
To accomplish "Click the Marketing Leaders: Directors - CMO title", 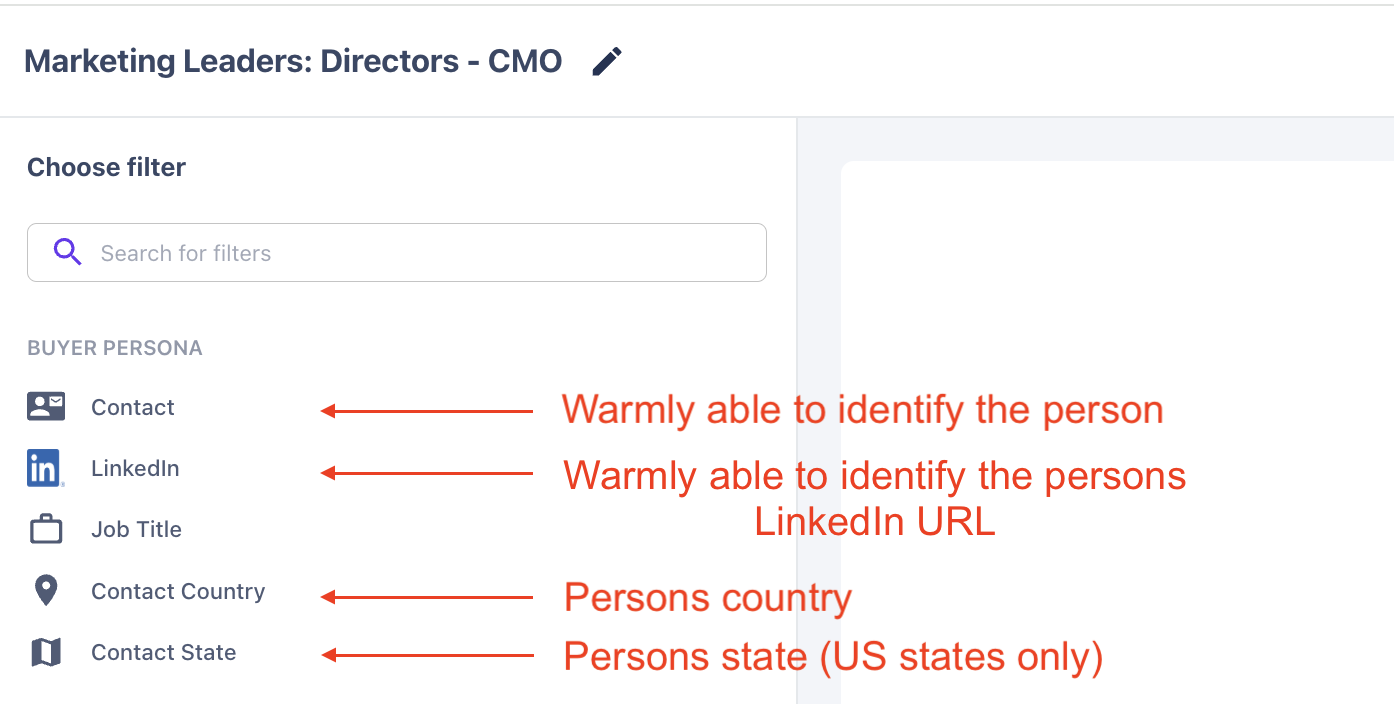I will pyautogui.click(x=293, y=62).
